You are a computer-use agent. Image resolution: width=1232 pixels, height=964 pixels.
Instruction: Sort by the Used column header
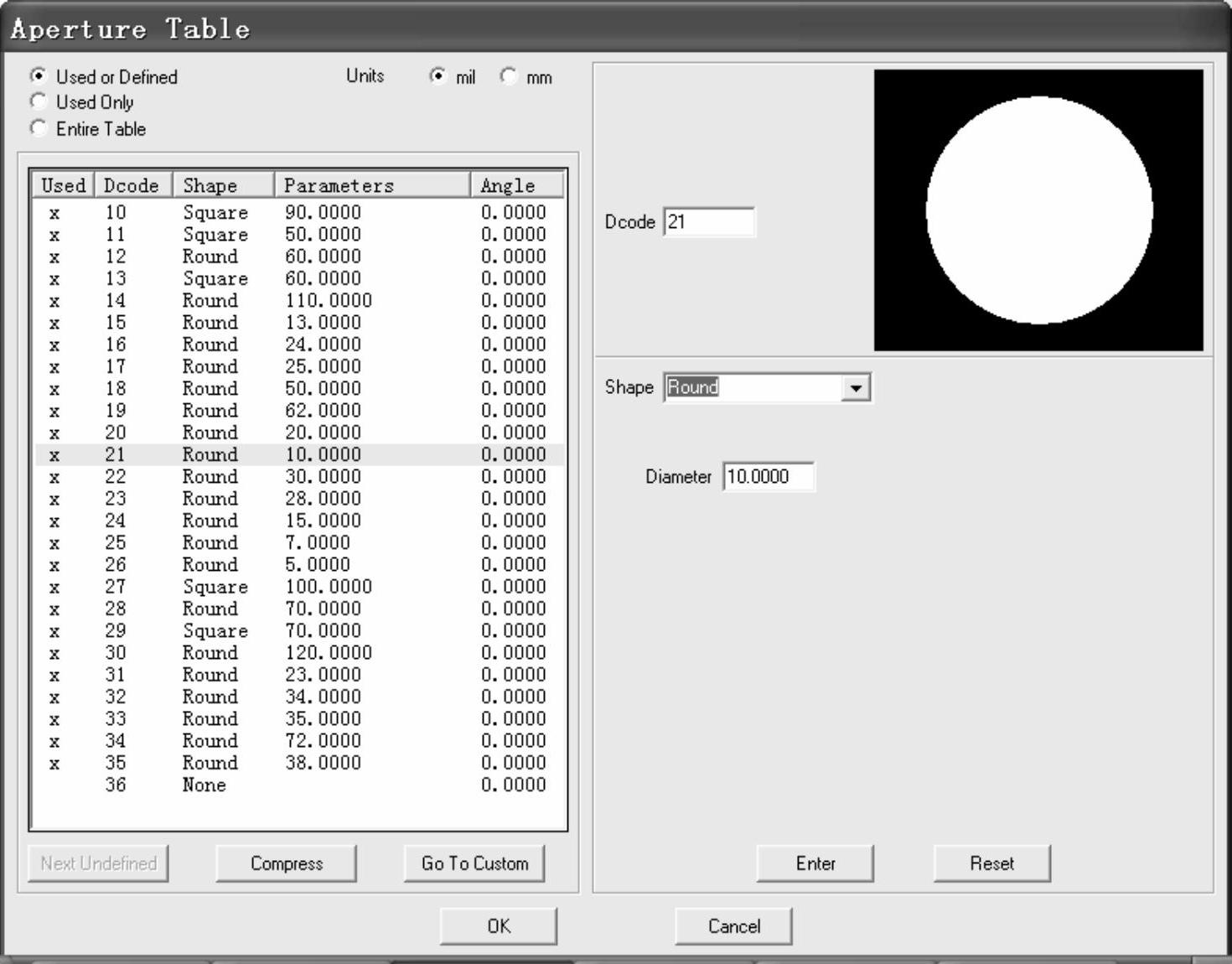[x=64, y=185]
